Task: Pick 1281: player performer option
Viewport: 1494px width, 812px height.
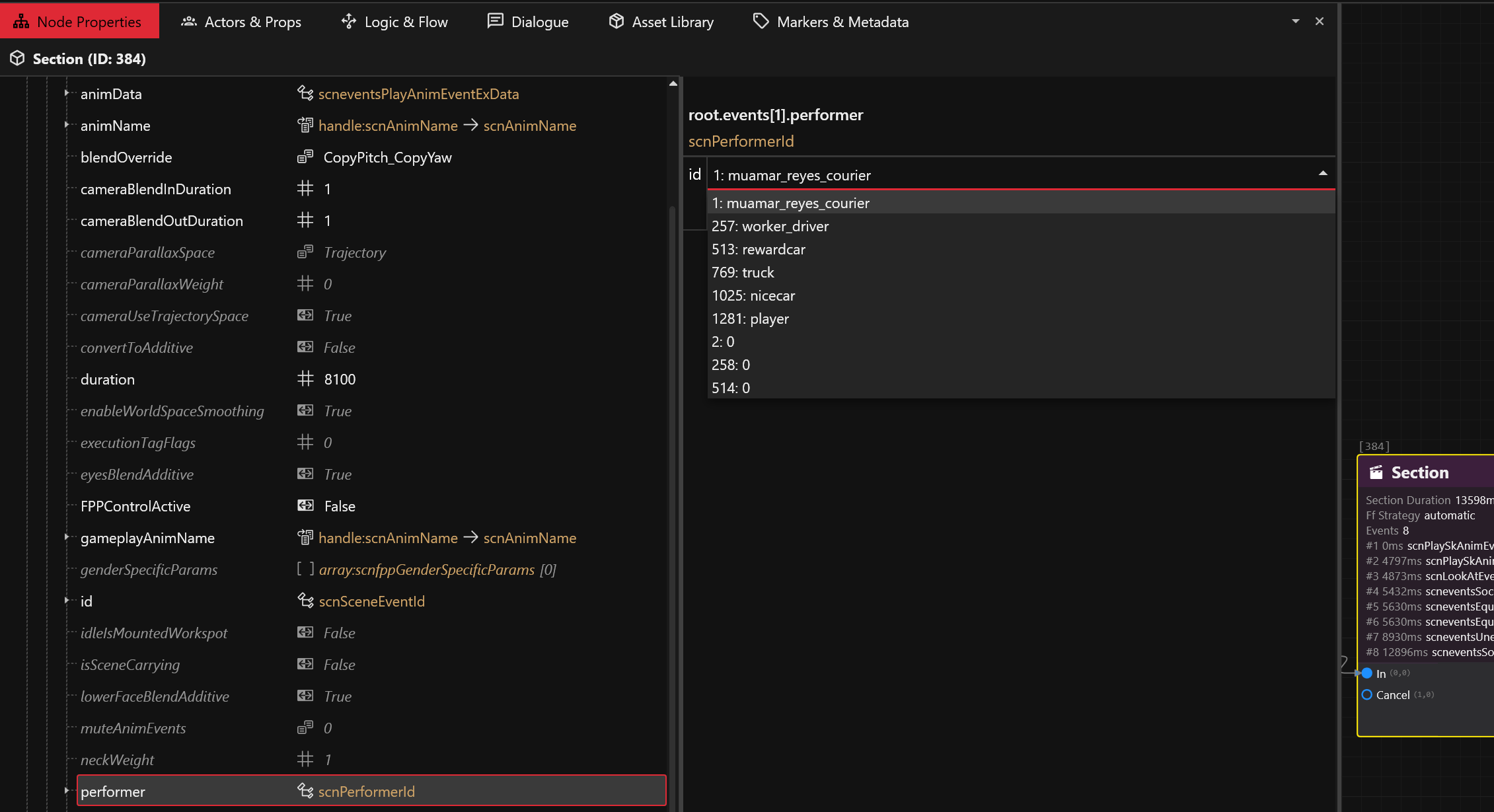Action: click(750, 318)
